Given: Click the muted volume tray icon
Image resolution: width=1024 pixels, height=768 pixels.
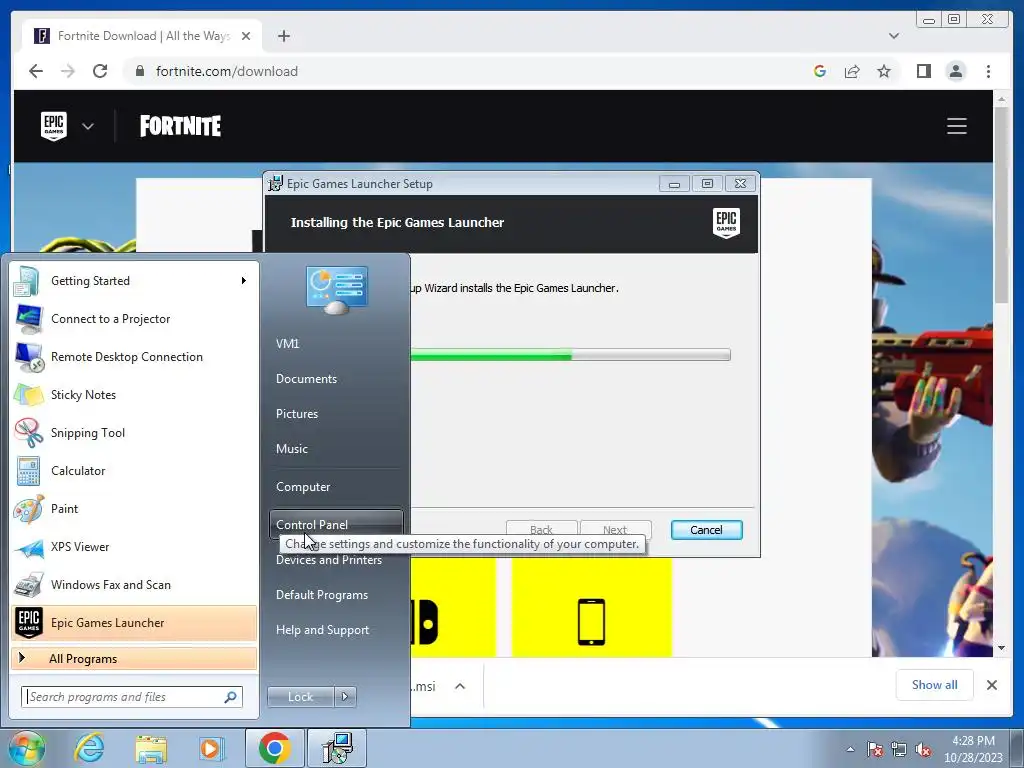Looking at the screenshot, I should pos(923,749).
